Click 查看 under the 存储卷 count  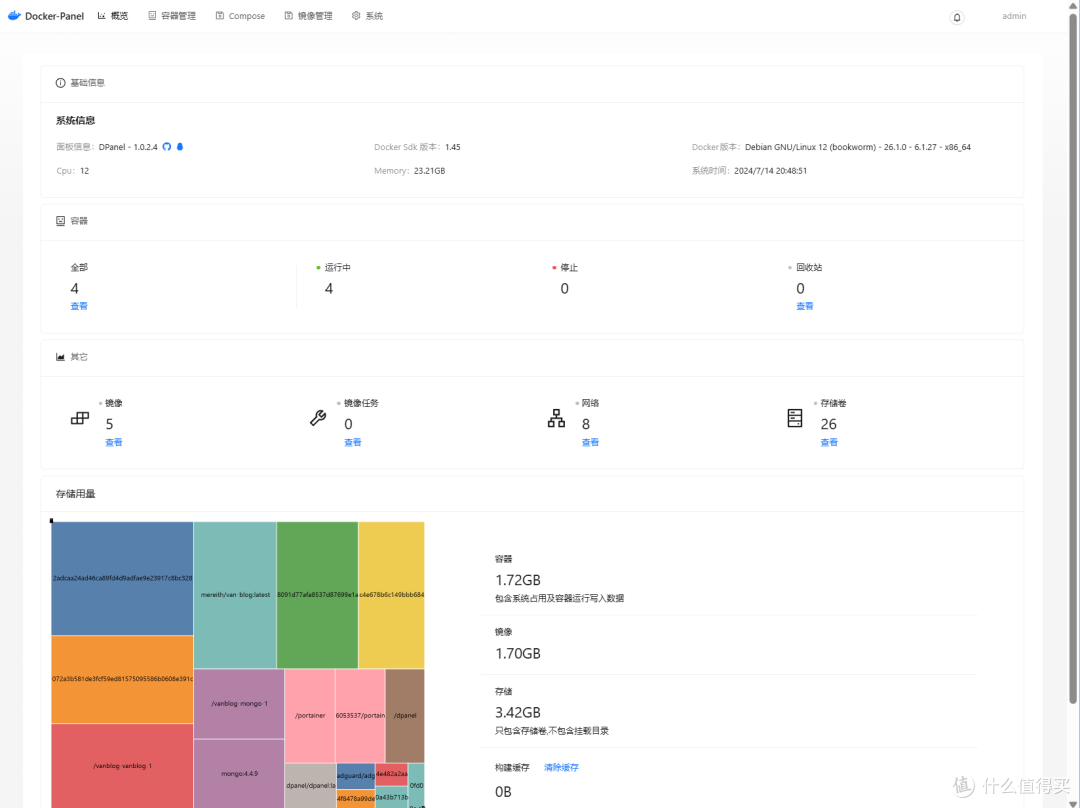[x=829, y=441]
